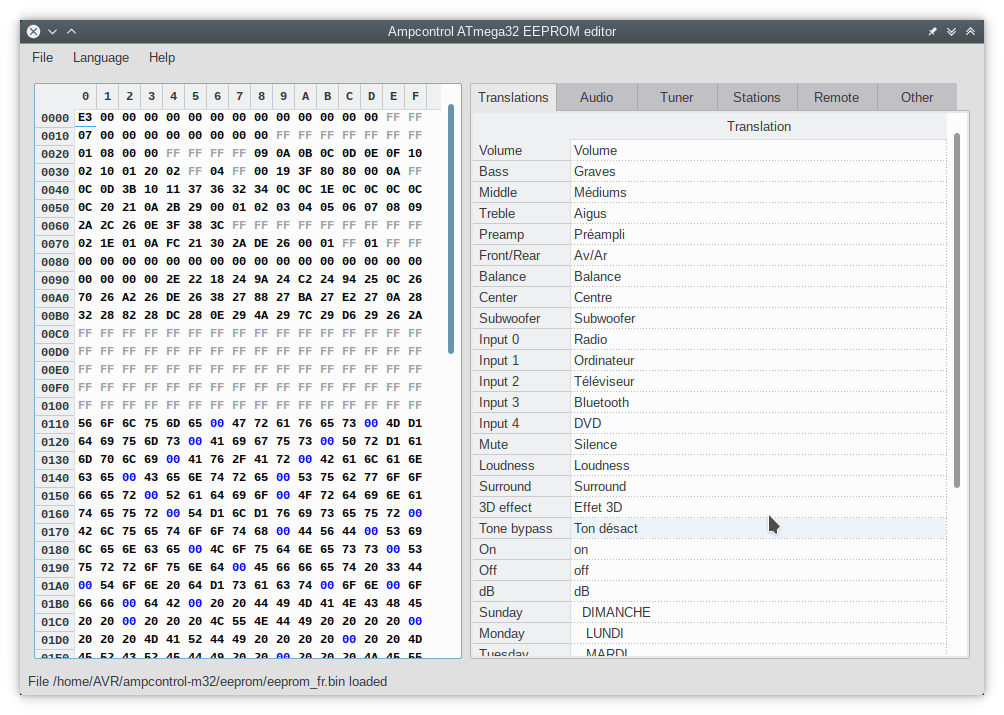
Task: Edit the 'Radio' translation for Input 0
Action: pos(758,339)
